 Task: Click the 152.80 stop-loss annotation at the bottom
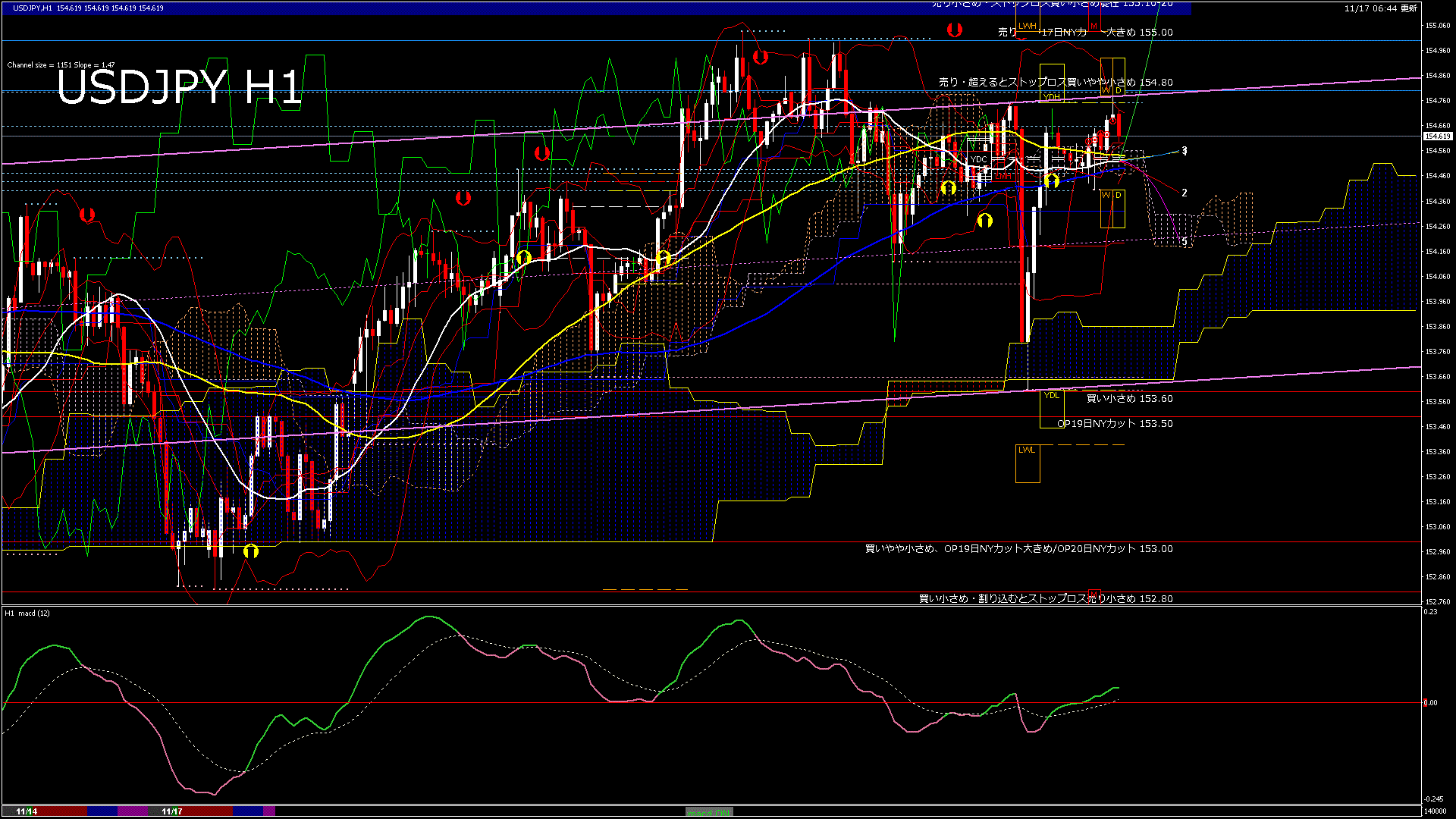(x=1044, y=598)
